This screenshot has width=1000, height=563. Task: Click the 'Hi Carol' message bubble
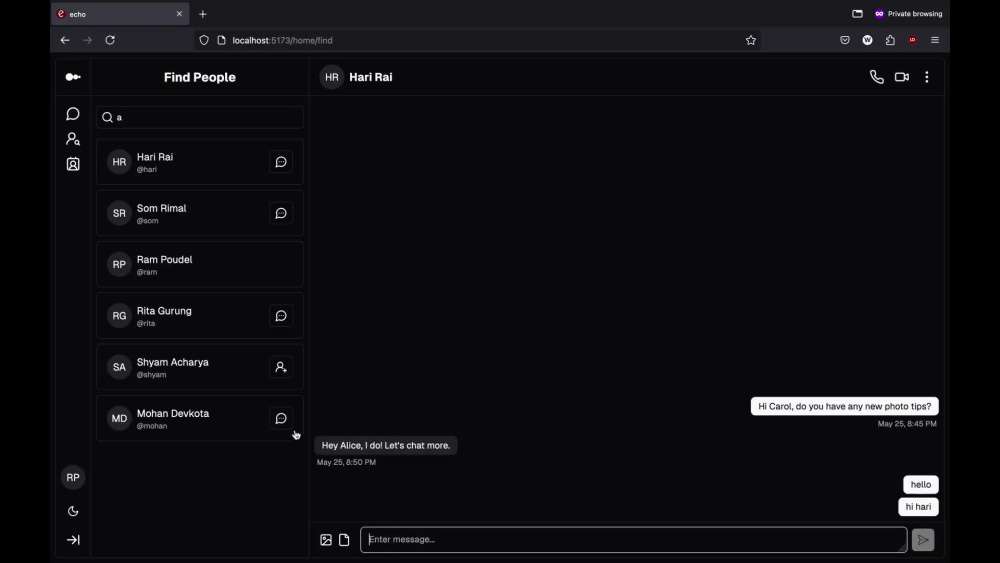[844, 406]
